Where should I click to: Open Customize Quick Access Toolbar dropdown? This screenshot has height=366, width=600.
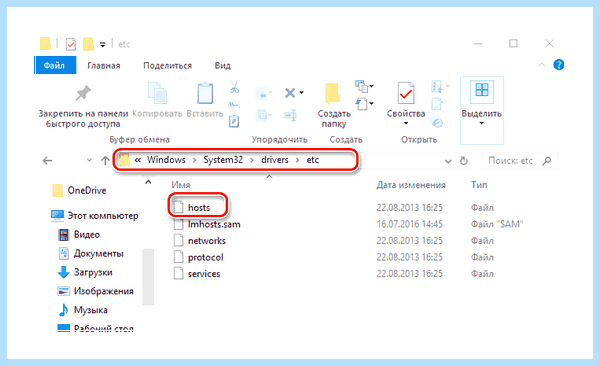(103, 45)
